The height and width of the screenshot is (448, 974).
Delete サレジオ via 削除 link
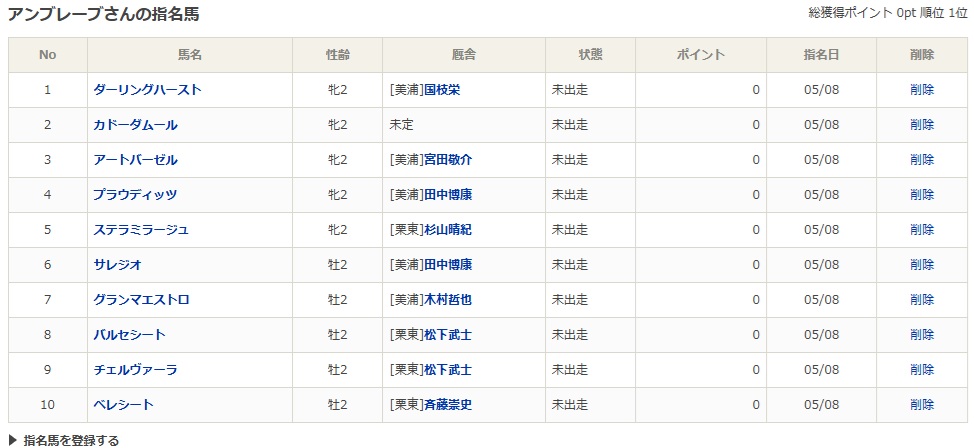tap(922, 265)
